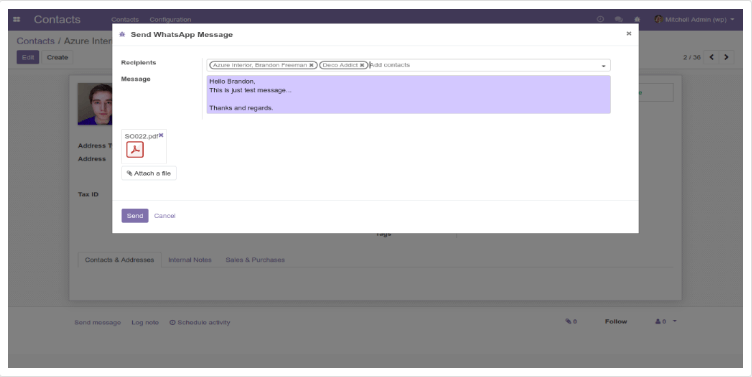Click the Send button

click(x=135, y=216)
